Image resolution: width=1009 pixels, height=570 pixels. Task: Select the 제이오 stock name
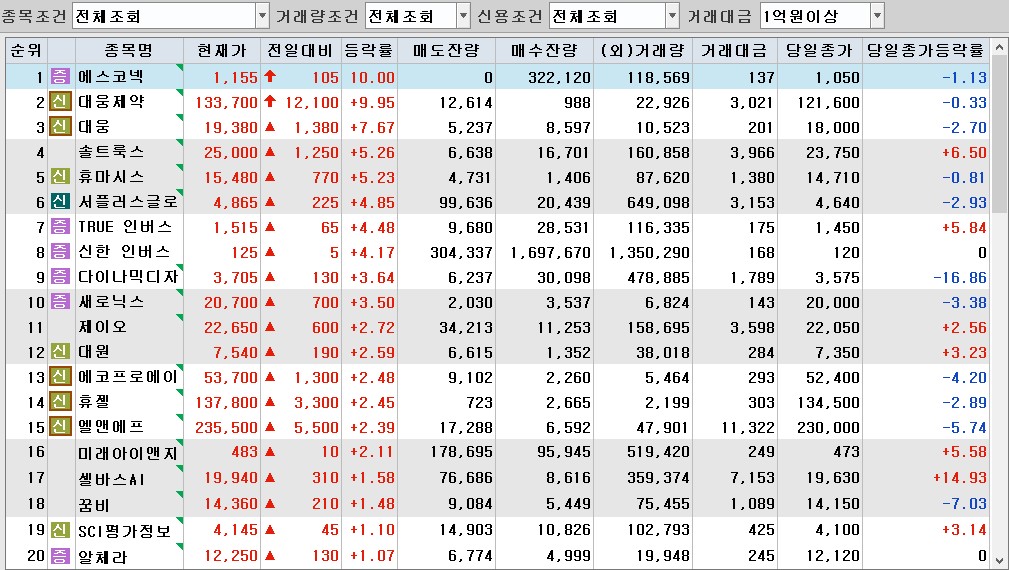coord(102,327)
